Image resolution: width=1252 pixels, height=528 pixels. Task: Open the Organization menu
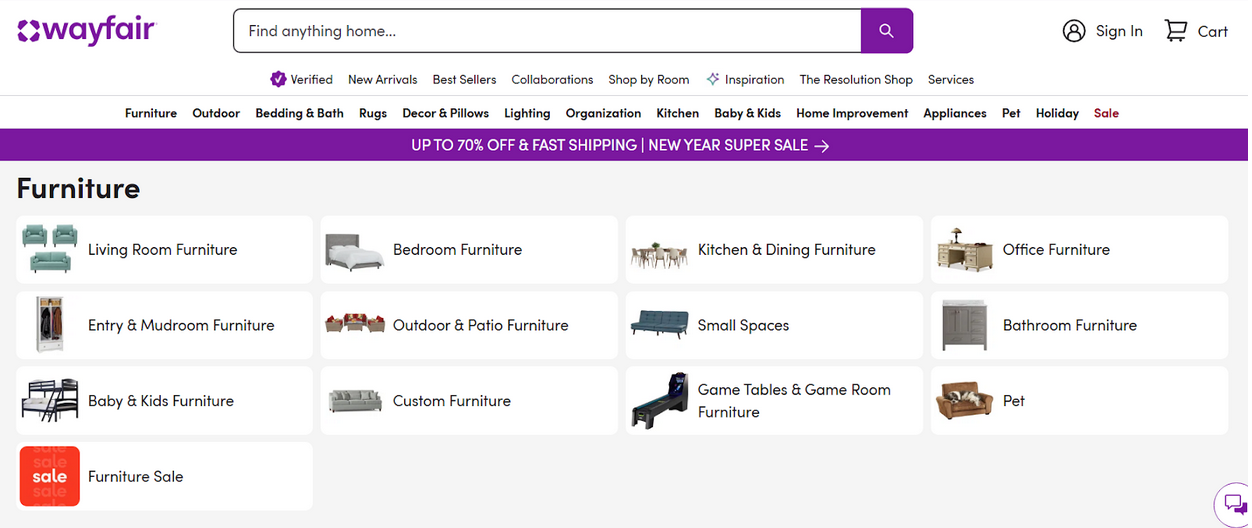click(603, 113)
